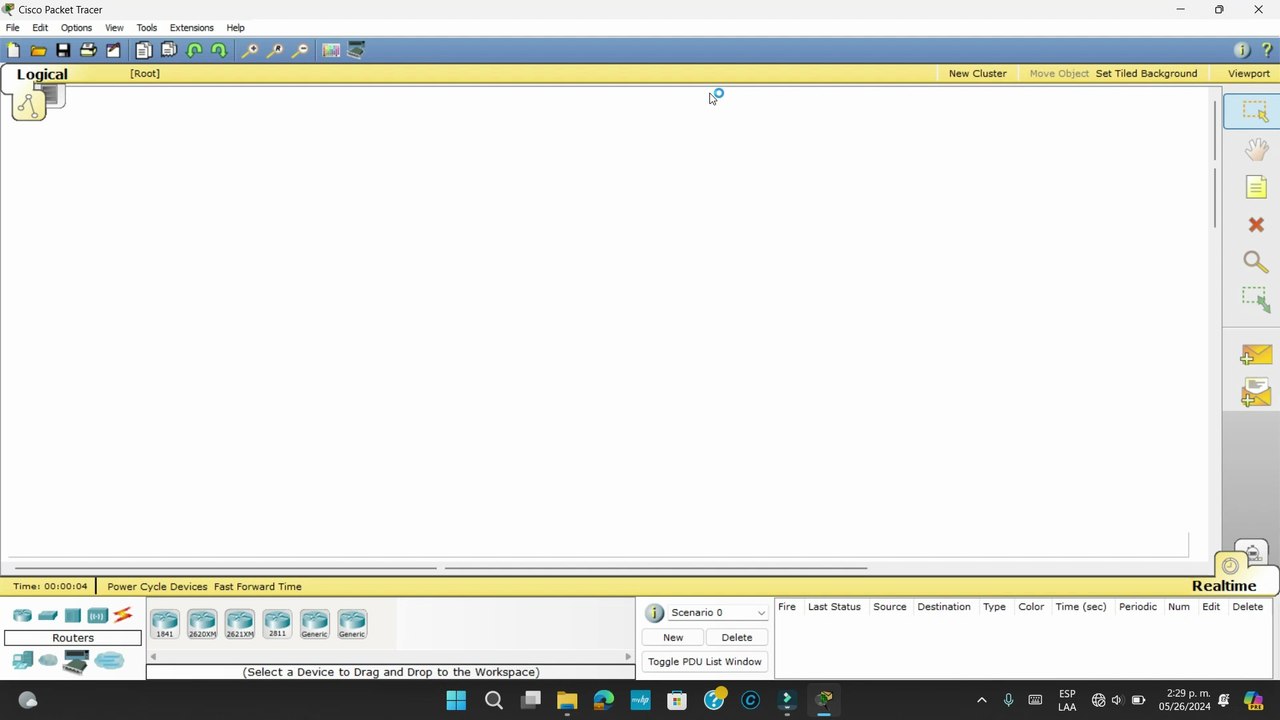The height and width of the screenshot is (720, 1280).
Task: Click Set Tiled Background
Action: point(1146,73)
